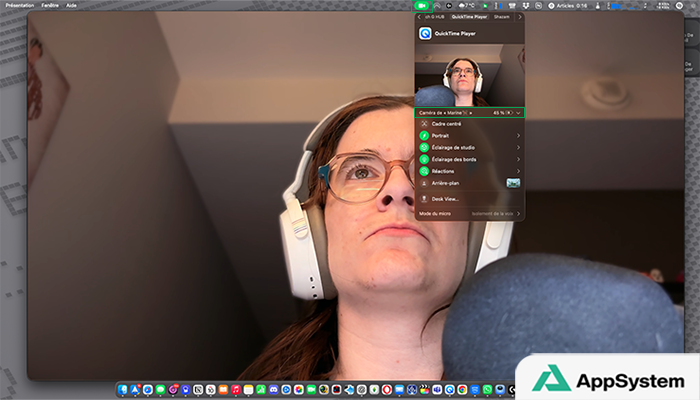Expand the Portrait options chevron
Screen dimensions: 700x400
(x=518, y=135)
